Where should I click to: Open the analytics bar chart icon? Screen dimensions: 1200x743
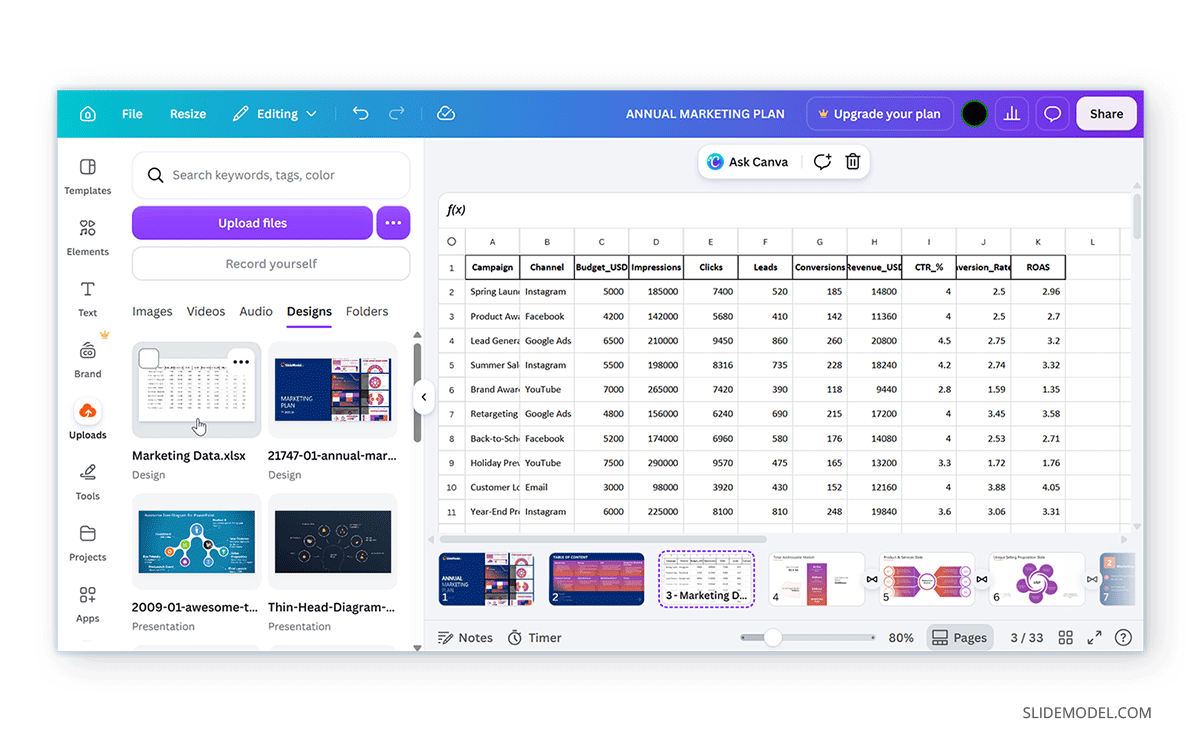1011,114
